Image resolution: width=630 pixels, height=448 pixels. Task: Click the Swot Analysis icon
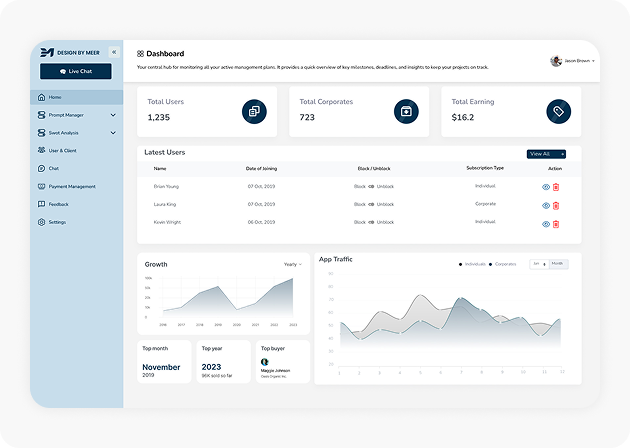[41, 133]
